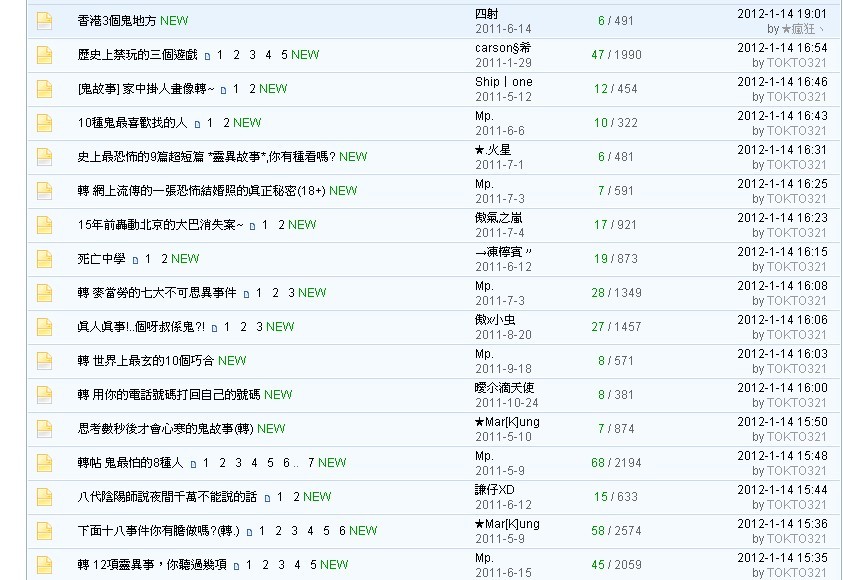Open thread 轉 世界上最玄的10個巧合
This screenshot has height=580, width=843.
tap(146, 361)
